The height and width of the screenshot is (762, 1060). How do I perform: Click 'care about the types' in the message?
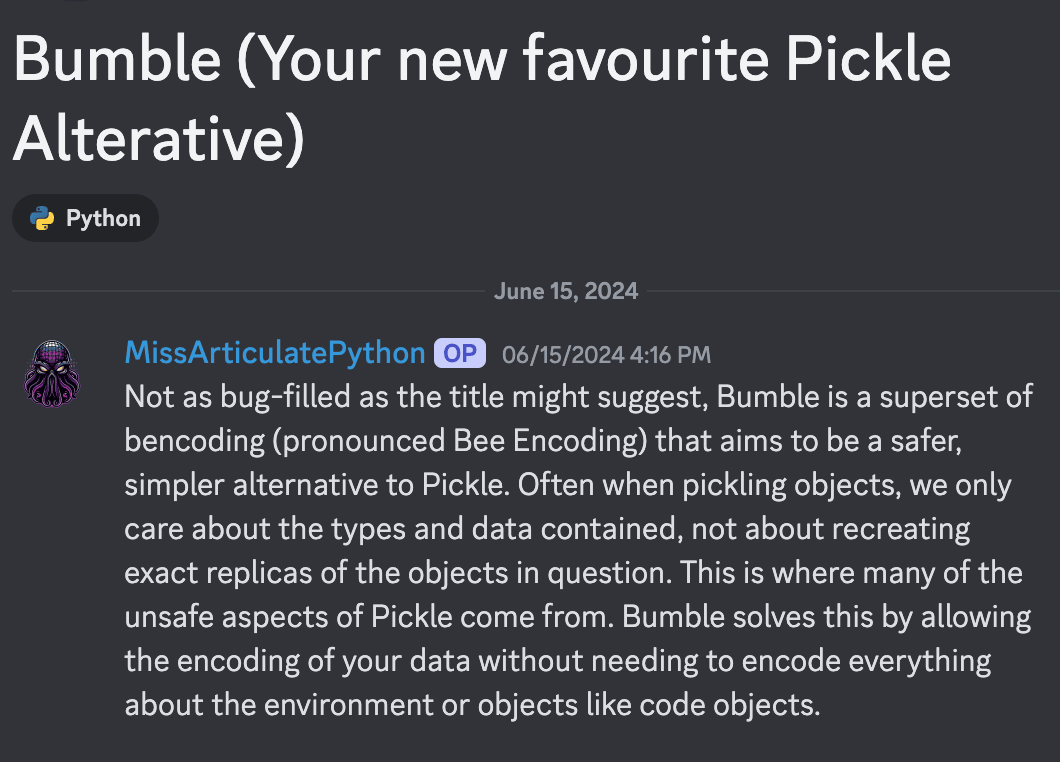pos(267,528)
